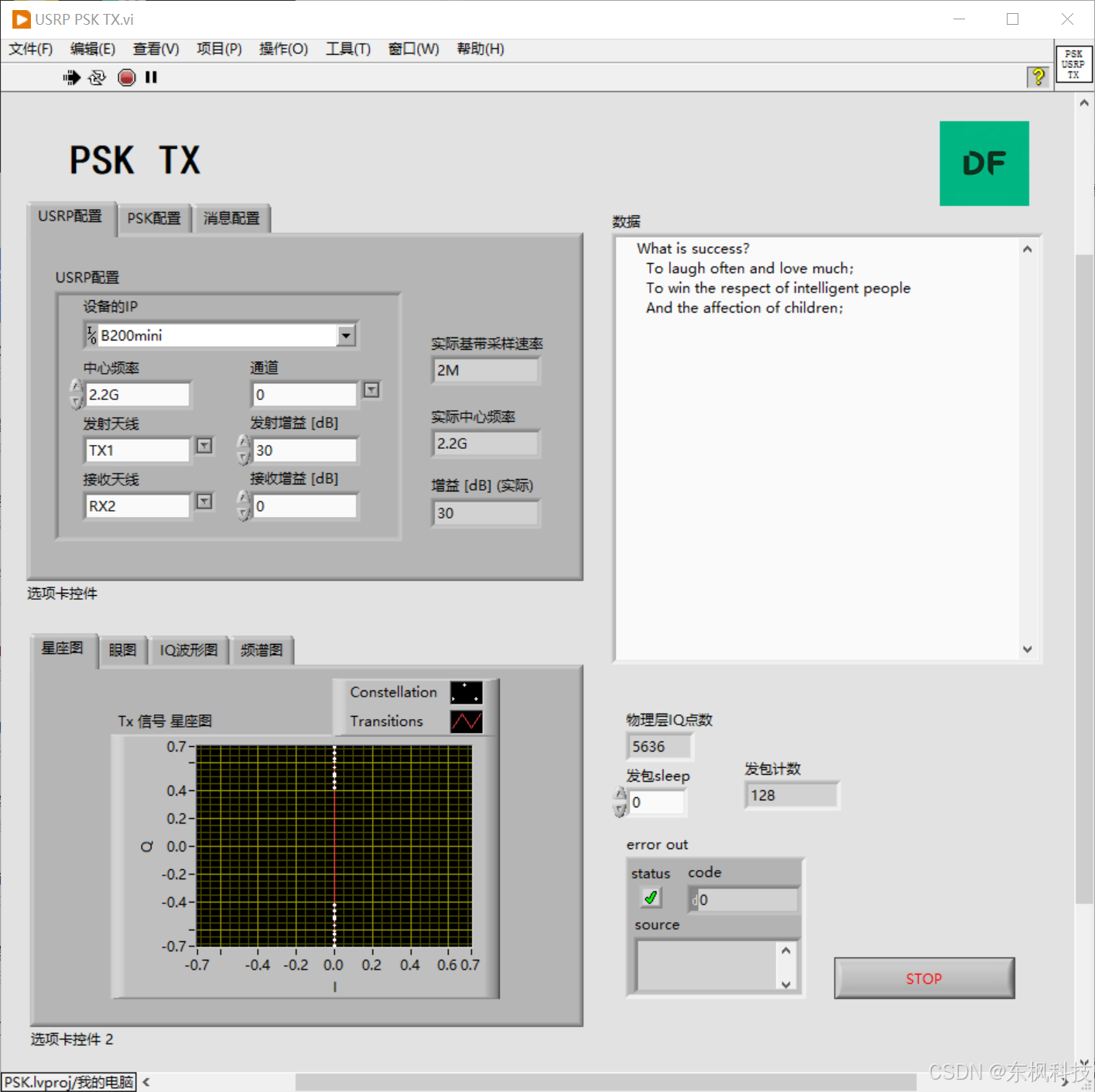Open the 帮助(H) menu
This screenshot has width=1095, height=1092.
(480, 50)
